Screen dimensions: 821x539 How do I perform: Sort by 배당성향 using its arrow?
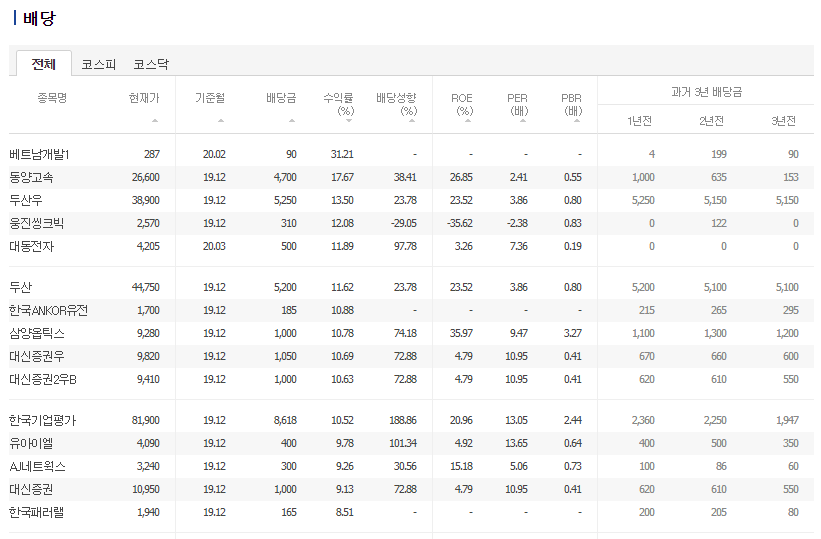pyautogui.click(x=412, y=121)
